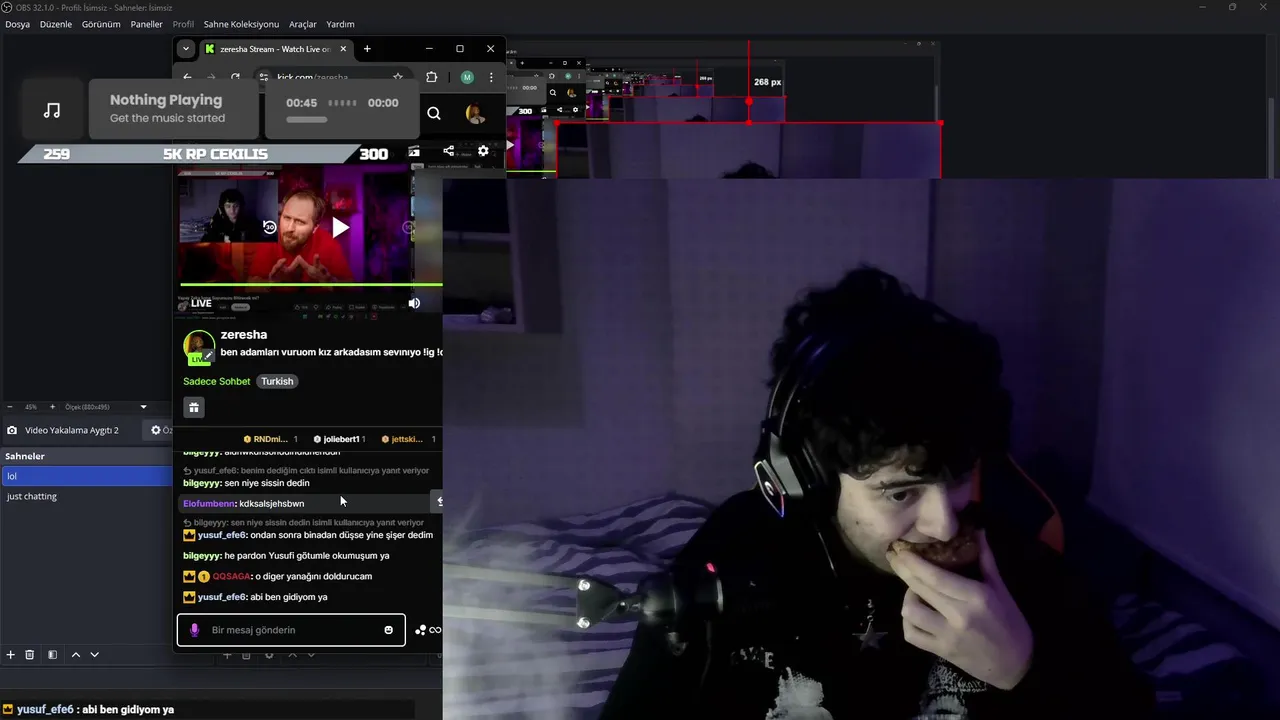Open the Düzenle menu
Image resolution: width=1280 pixels, height=720 pixels.
[56, 24]
